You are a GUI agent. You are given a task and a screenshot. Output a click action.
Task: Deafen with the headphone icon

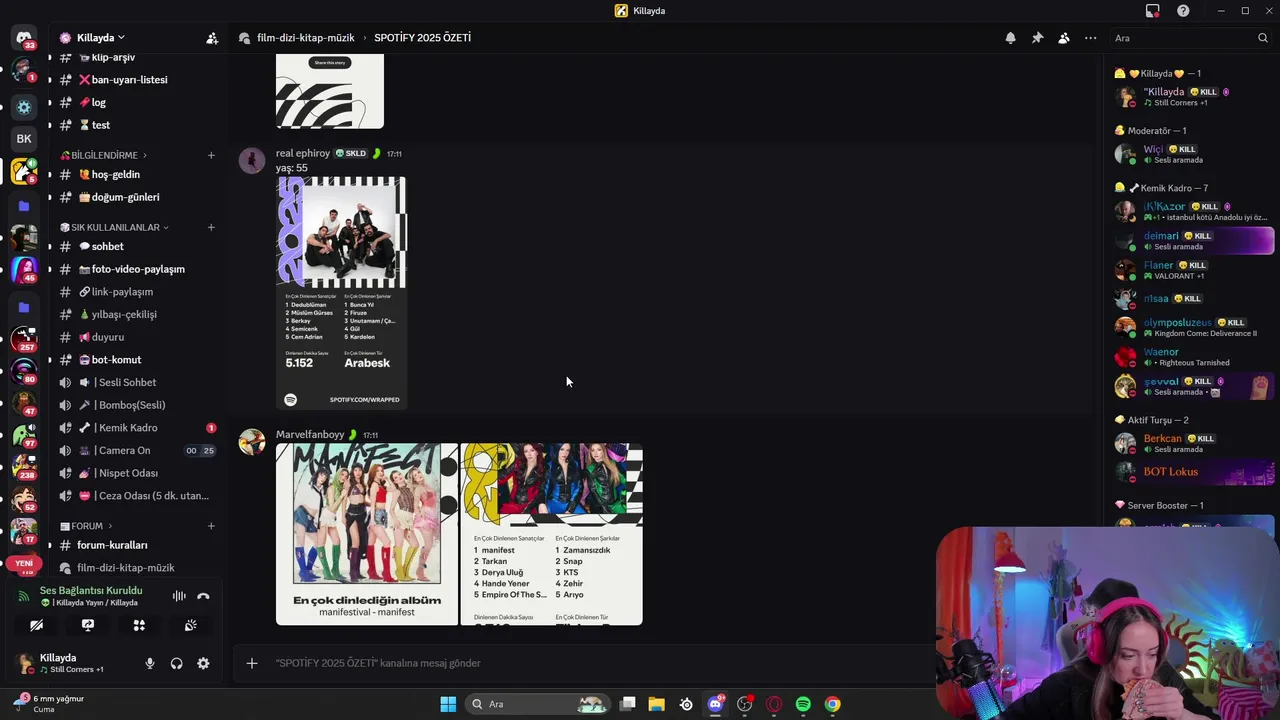pos(177,663)
